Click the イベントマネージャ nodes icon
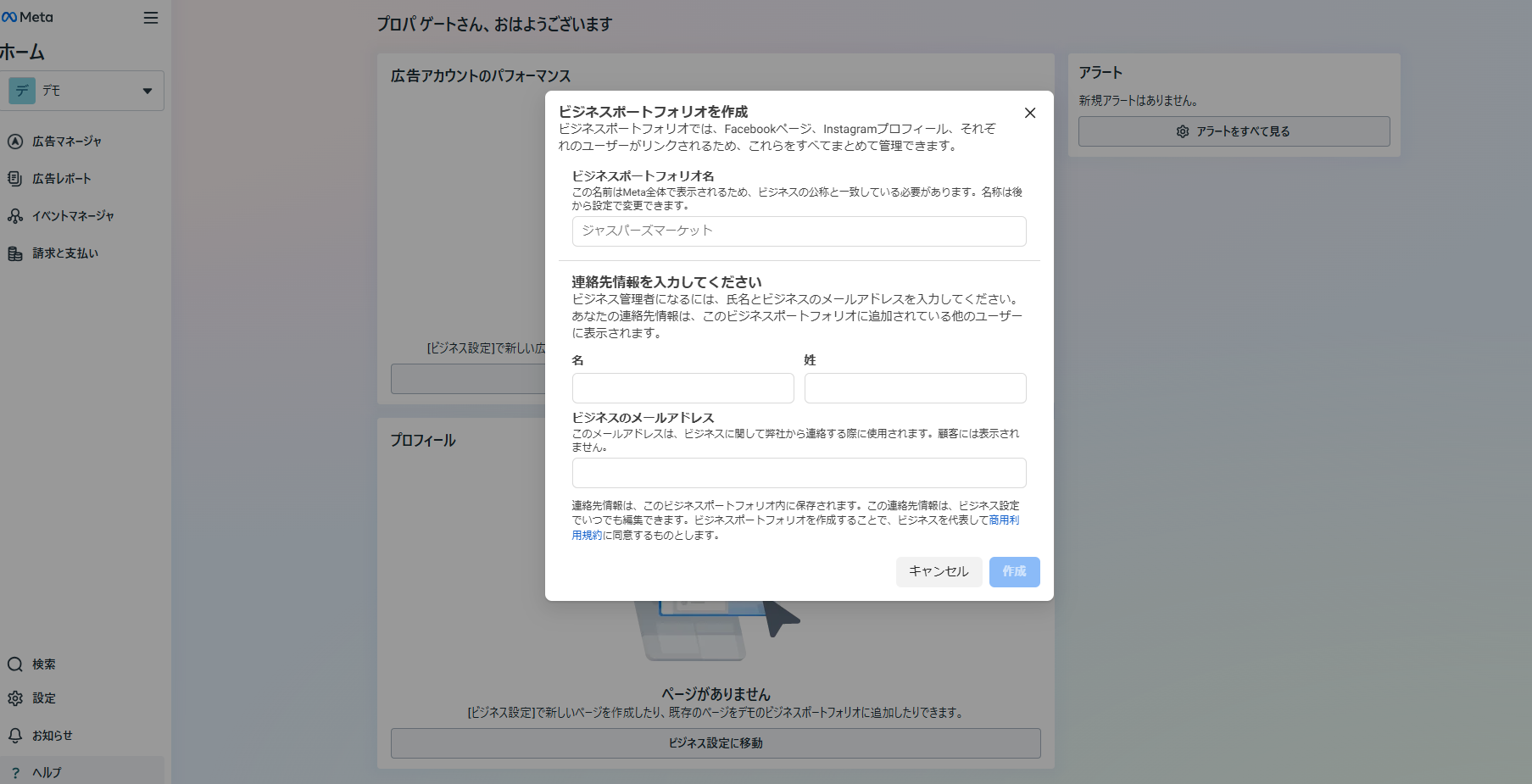1532x784 pixels. pyautogui.click(x=15, y=216)
